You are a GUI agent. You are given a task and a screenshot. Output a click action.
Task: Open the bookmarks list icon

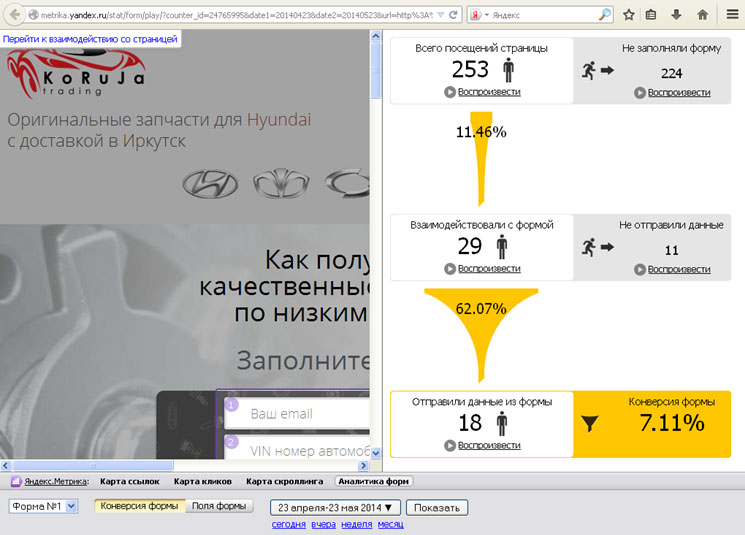tap(652, 15)
